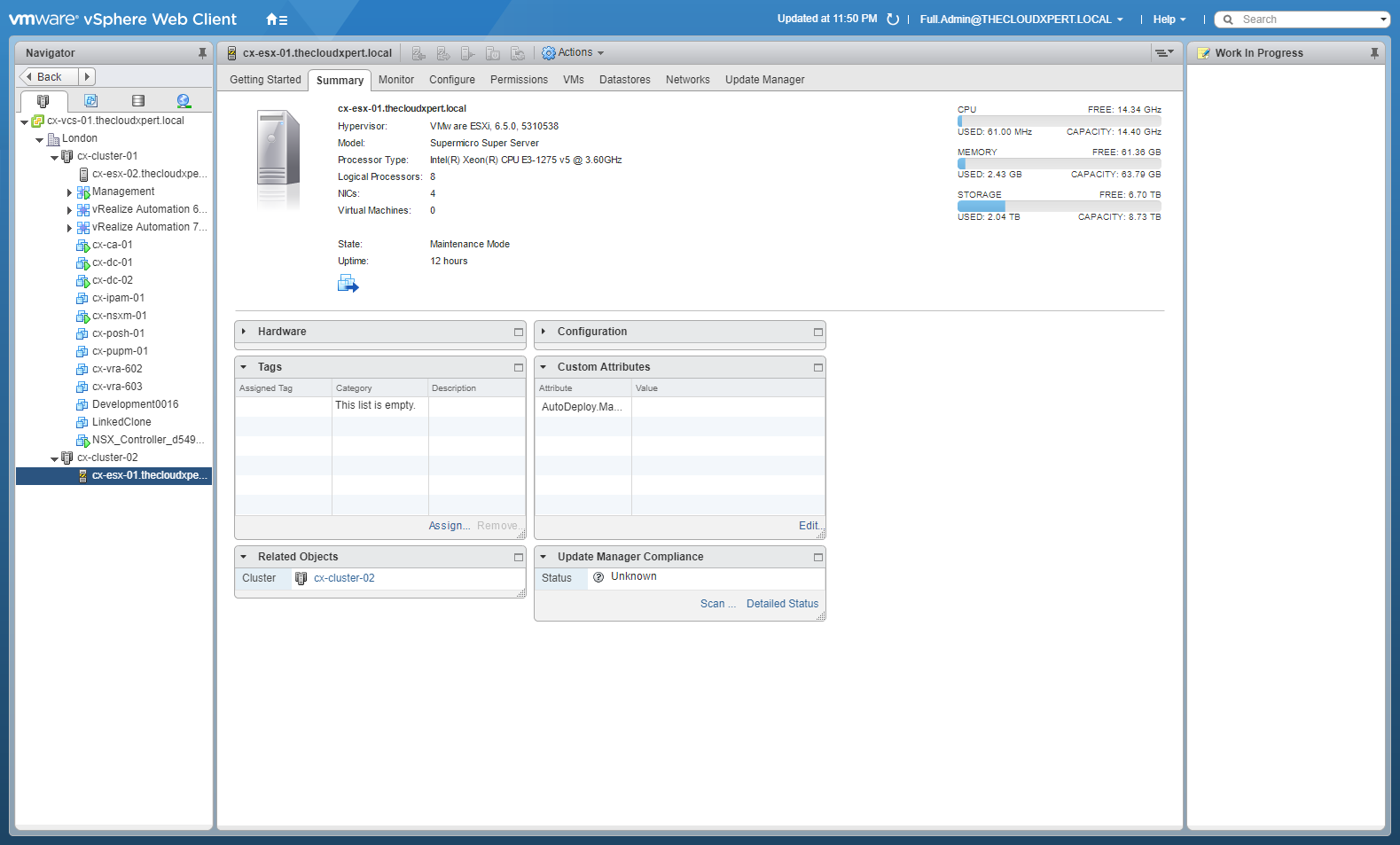Open the Datastores tab
Image resolution: width=1400 pixels, height=845 pixels.
(x=624, y=80)
